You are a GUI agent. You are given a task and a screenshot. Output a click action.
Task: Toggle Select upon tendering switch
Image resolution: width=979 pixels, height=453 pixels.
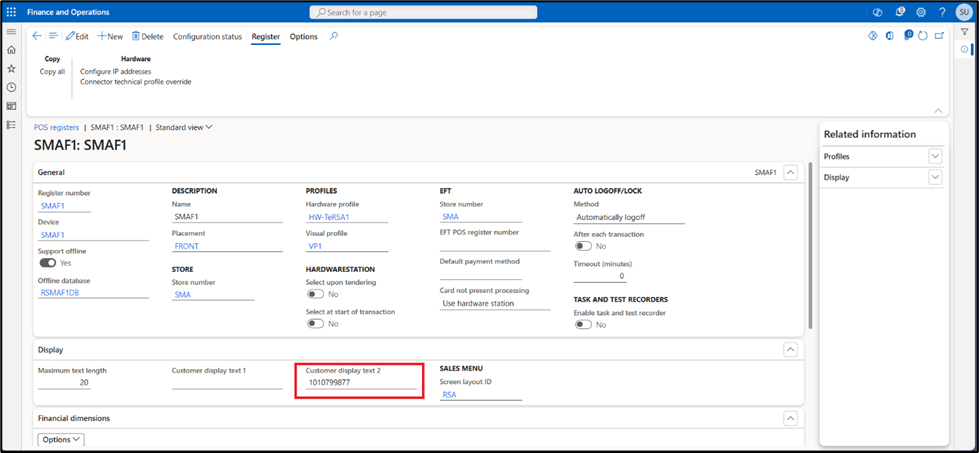(315, 294)
